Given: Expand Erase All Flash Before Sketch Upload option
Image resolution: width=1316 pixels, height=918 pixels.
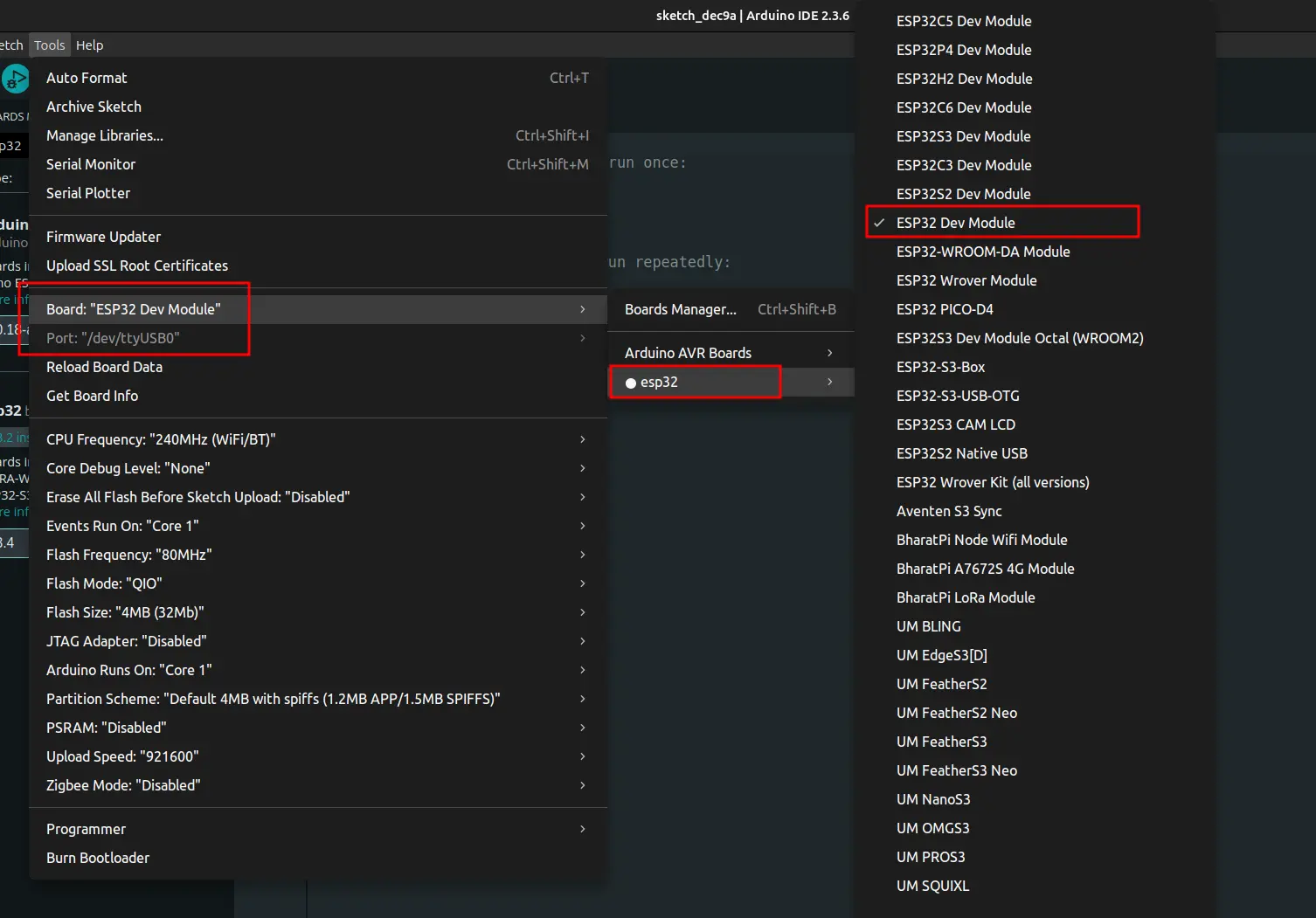Looking at the screenshot, I should coord(318,497).
